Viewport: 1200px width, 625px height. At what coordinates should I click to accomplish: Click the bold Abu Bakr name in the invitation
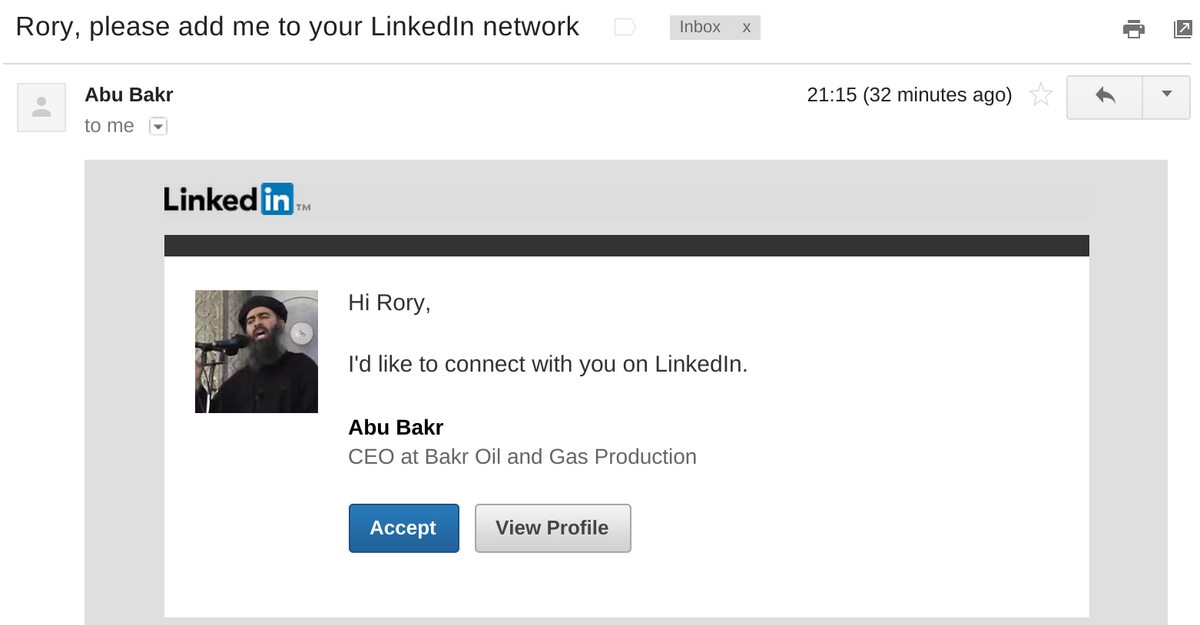click(x=396, y=428)
